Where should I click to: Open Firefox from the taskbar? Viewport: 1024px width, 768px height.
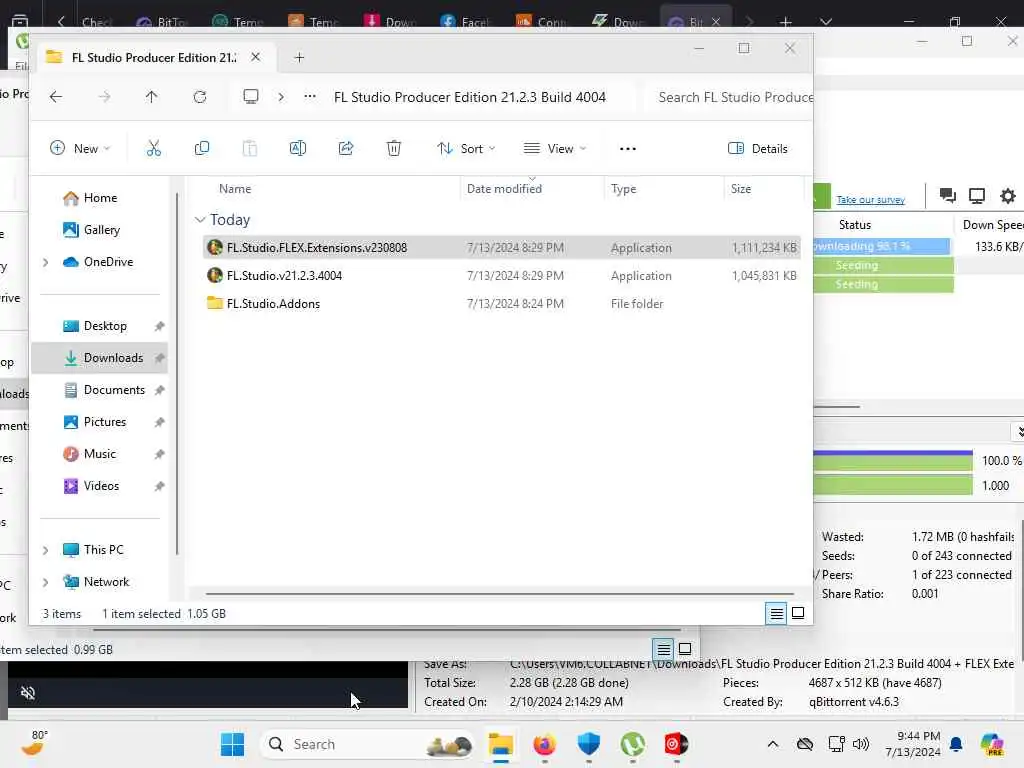tap(545, 744)
